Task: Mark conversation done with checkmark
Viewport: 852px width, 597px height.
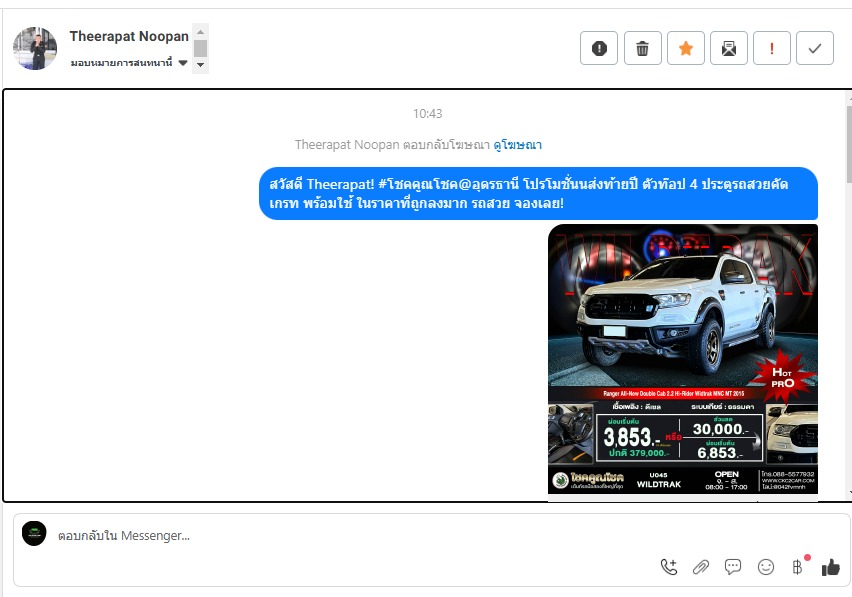Action: coord(815,48)
